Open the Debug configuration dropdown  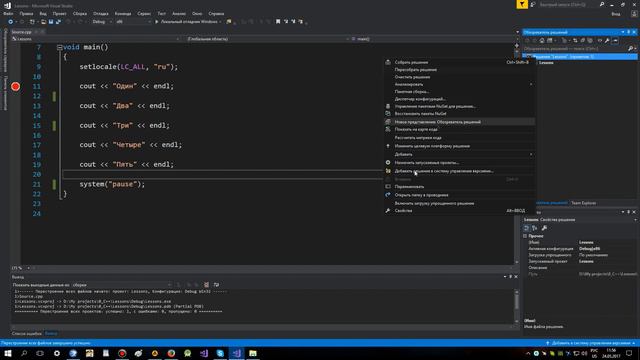coord(102,22)
